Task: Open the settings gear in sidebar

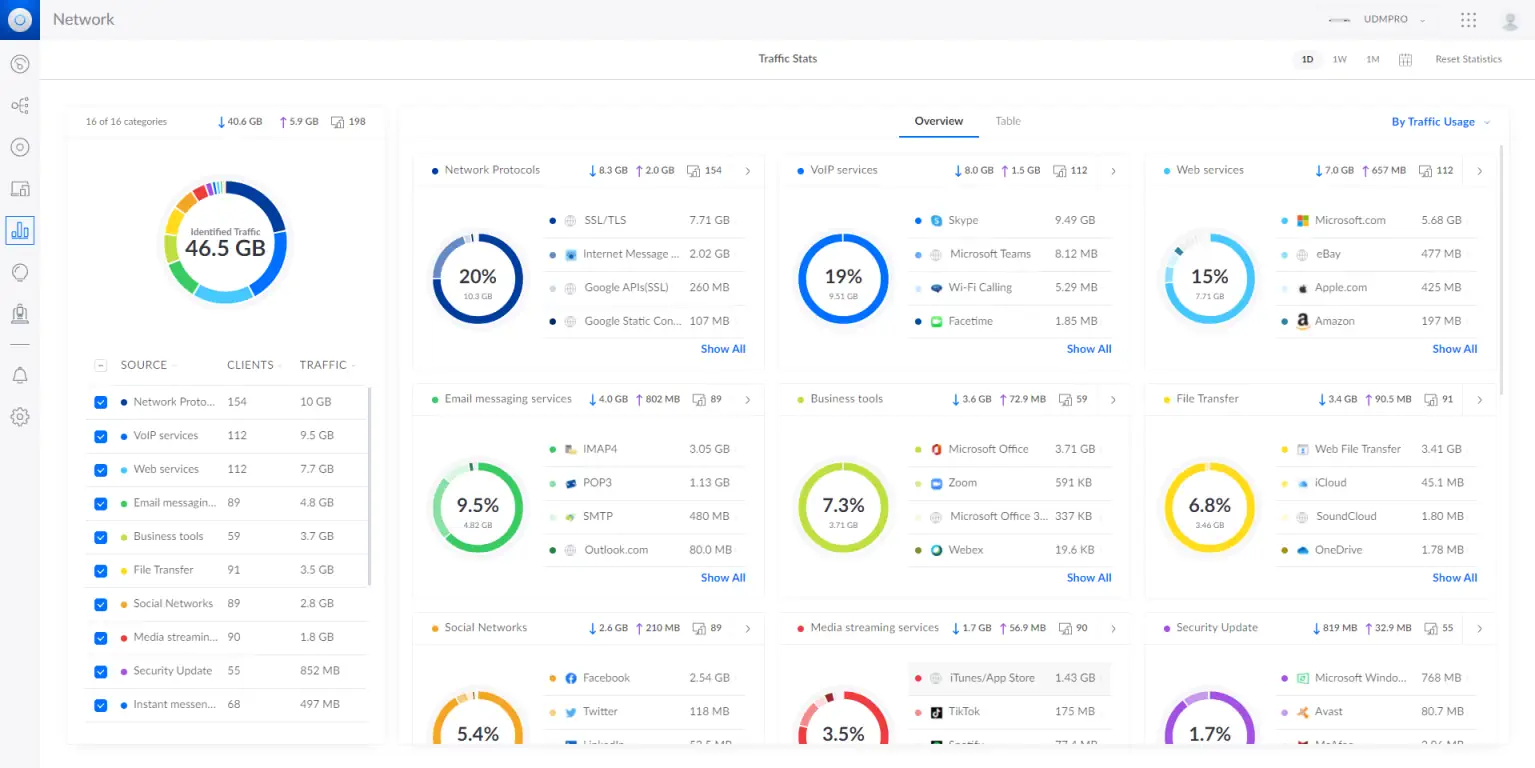Action: (x=20, y=417)
